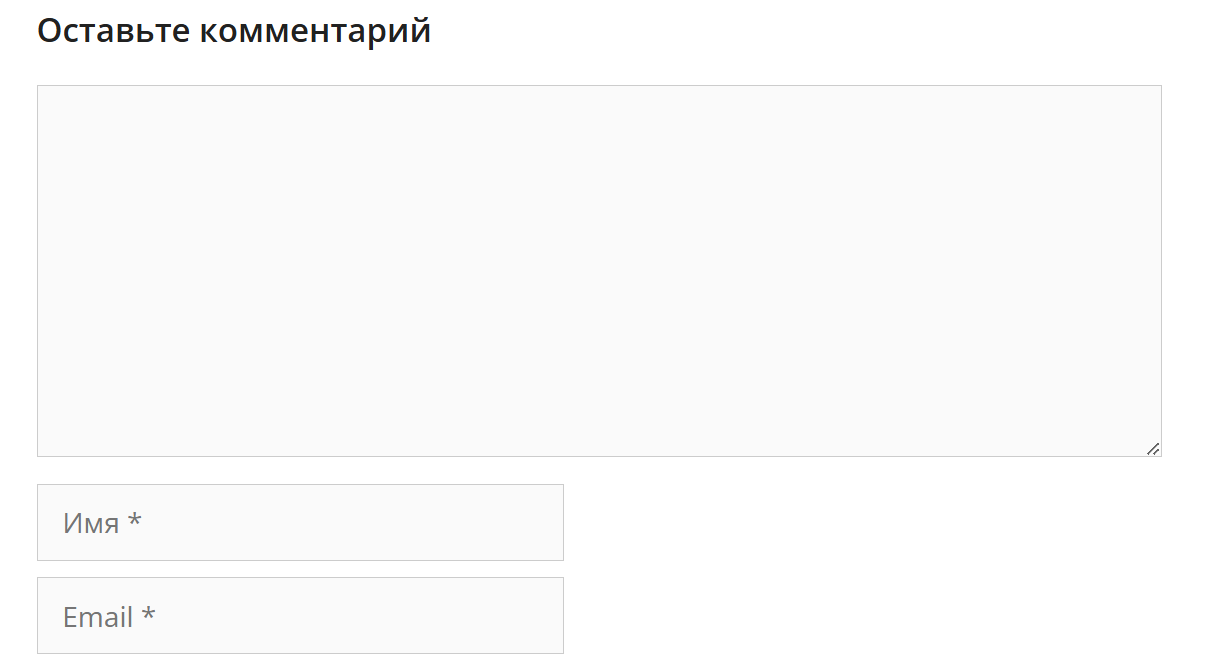Focus the large comment text area

[599, 271]
